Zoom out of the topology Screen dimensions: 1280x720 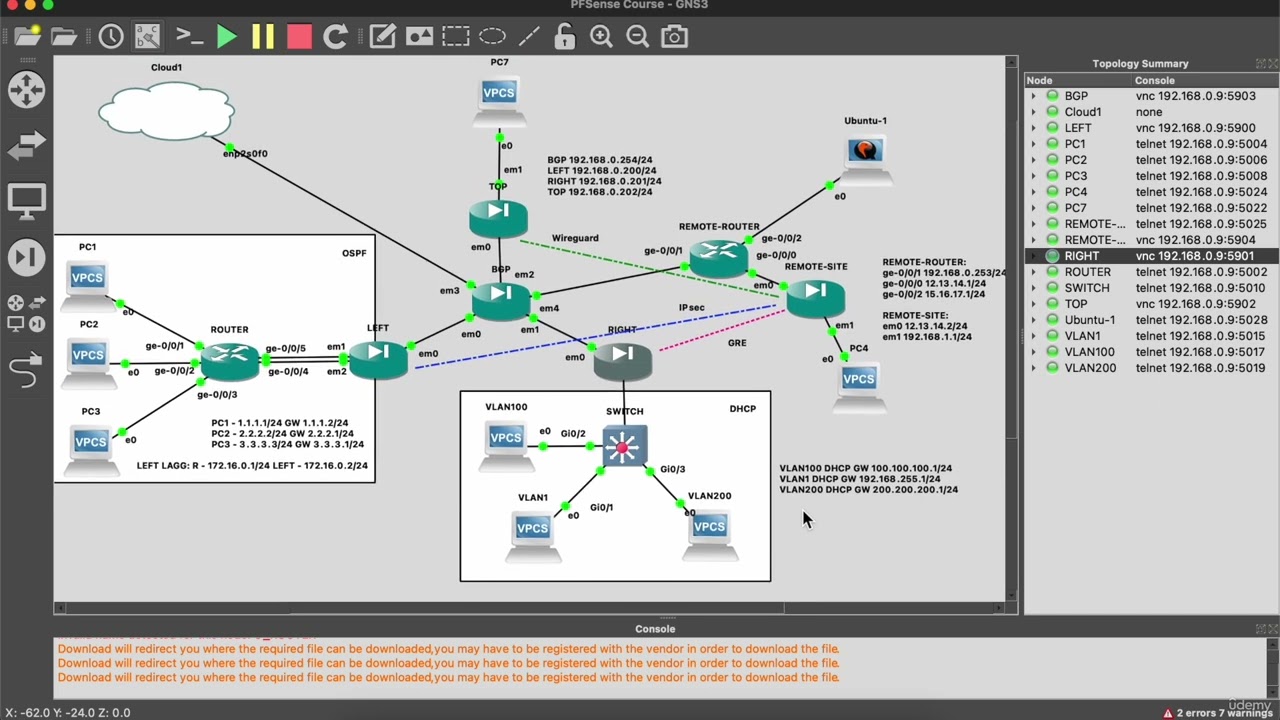tap(637, 37)
